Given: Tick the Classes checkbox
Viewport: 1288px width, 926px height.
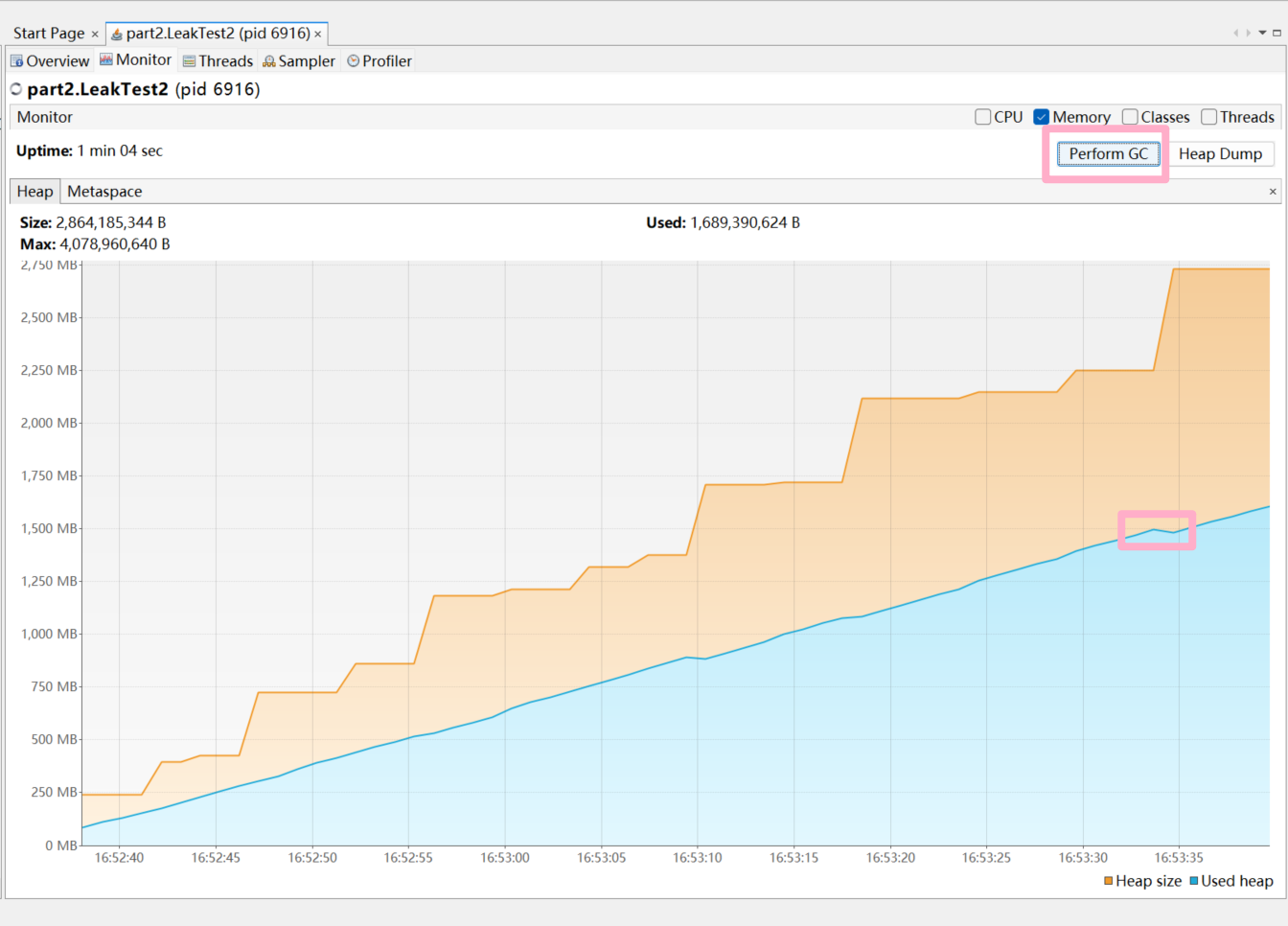Looking at the screenshot, I should pyautogui.click(x=1130, y=117).
